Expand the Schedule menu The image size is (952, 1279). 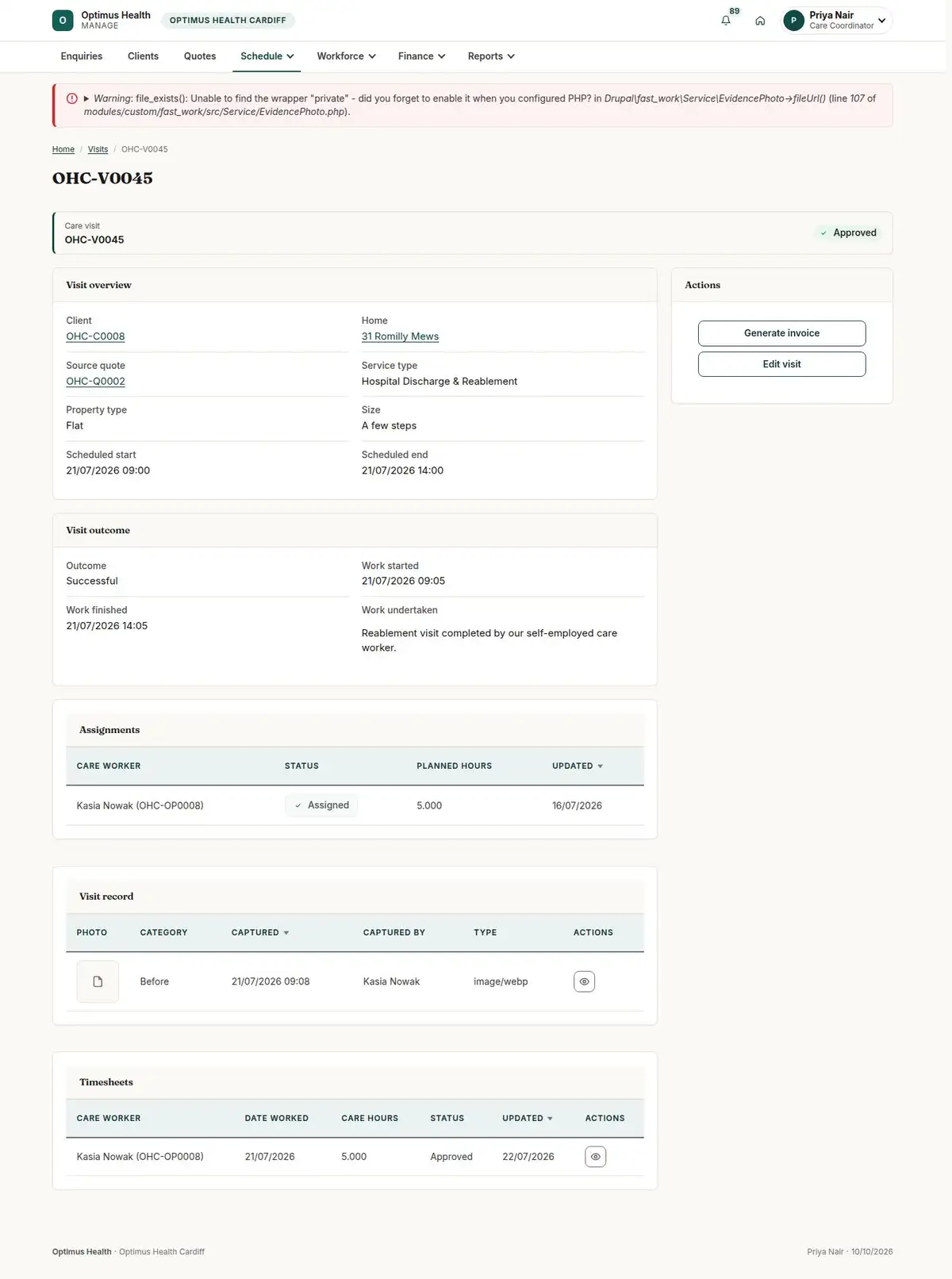[x=267, y=56]
